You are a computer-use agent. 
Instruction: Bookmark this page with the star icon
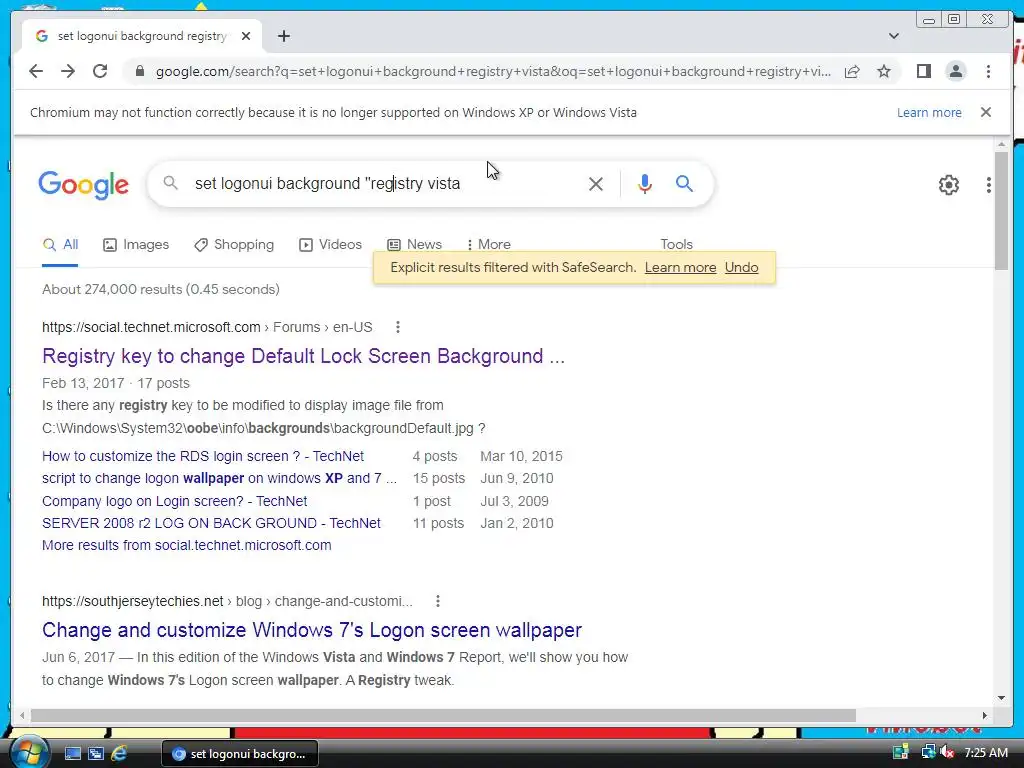point(884,71)
